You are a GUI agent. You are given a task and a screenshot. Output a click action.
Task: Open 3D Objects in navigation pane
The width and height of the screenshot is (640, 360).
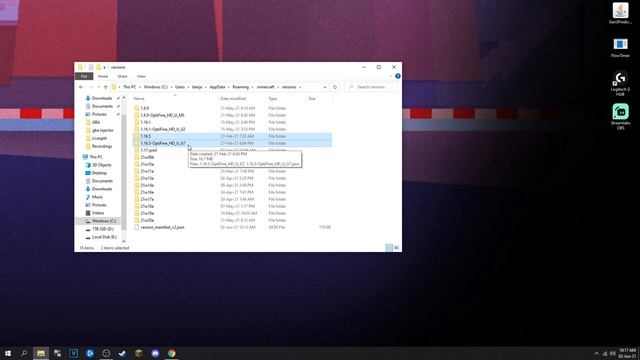101,165
